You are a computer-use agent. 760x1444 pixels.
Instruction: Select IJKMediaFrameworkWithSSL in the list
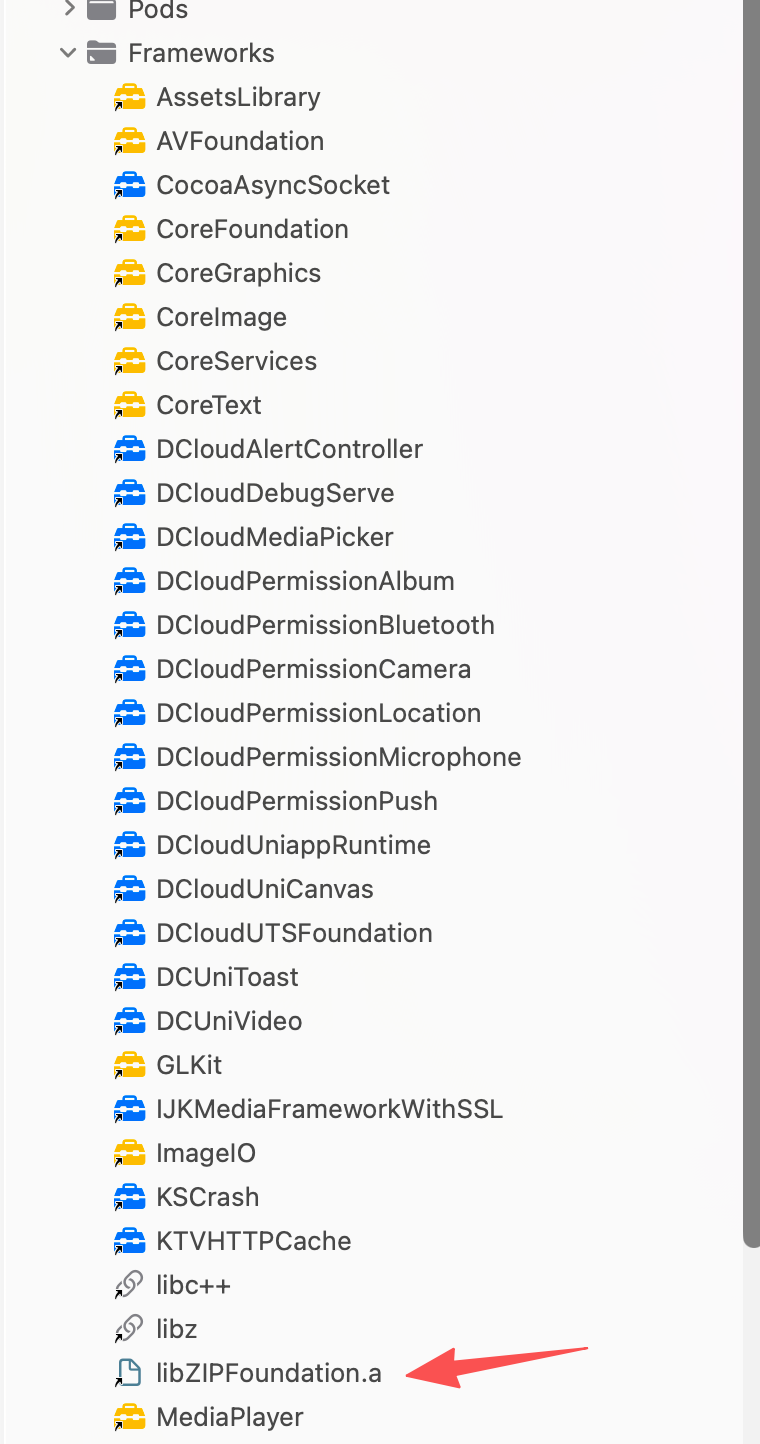(x=329, y=1109)
